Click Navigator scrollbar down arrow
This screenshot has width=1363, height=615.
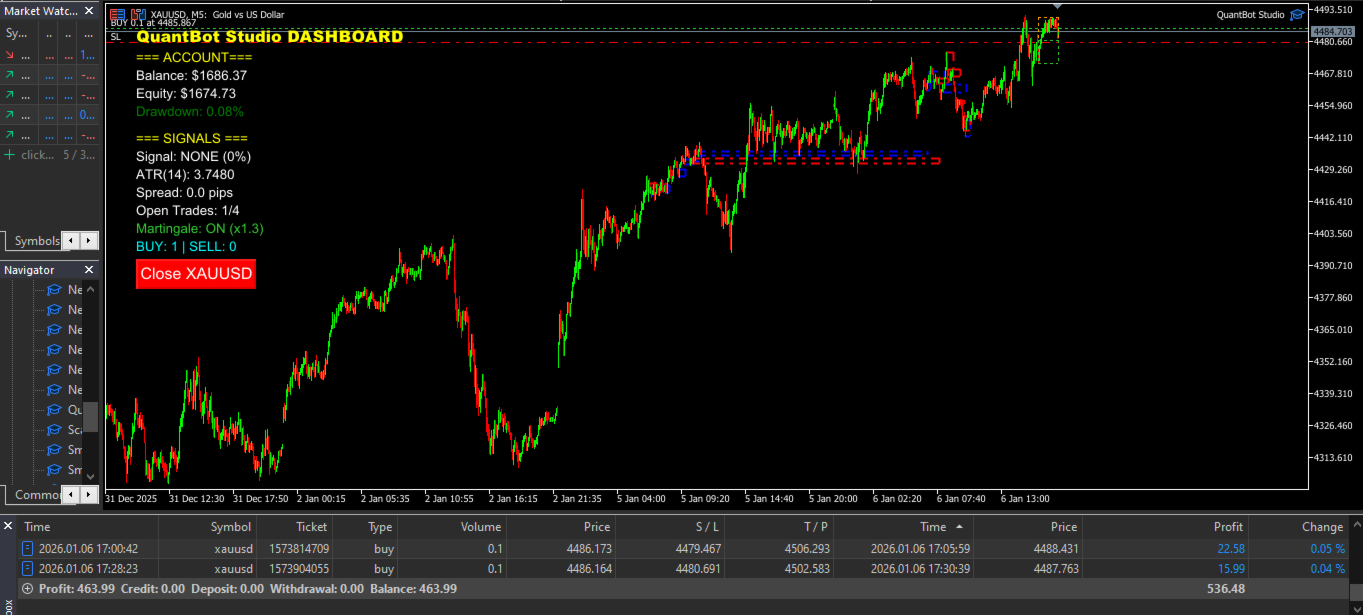(x=91, y=476)
